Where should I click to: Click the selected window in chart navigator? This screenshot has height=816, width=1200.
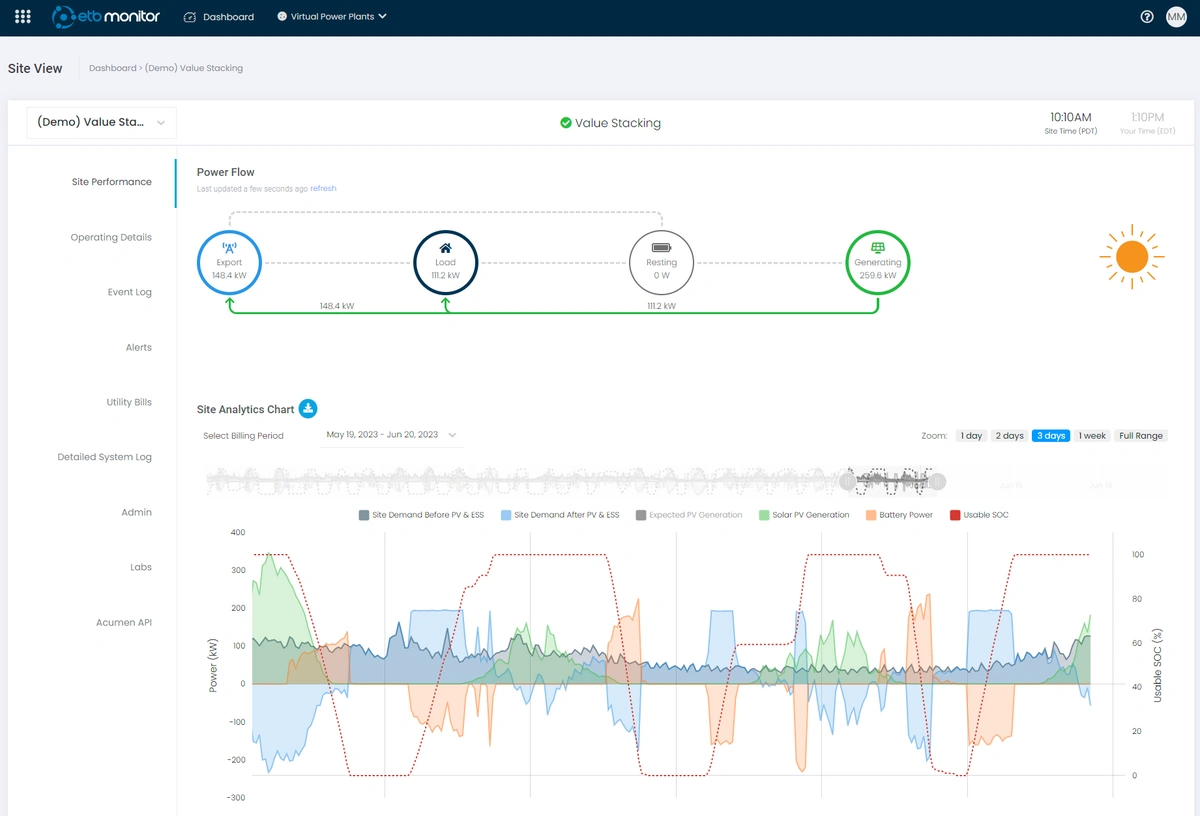tap(892, 481)
